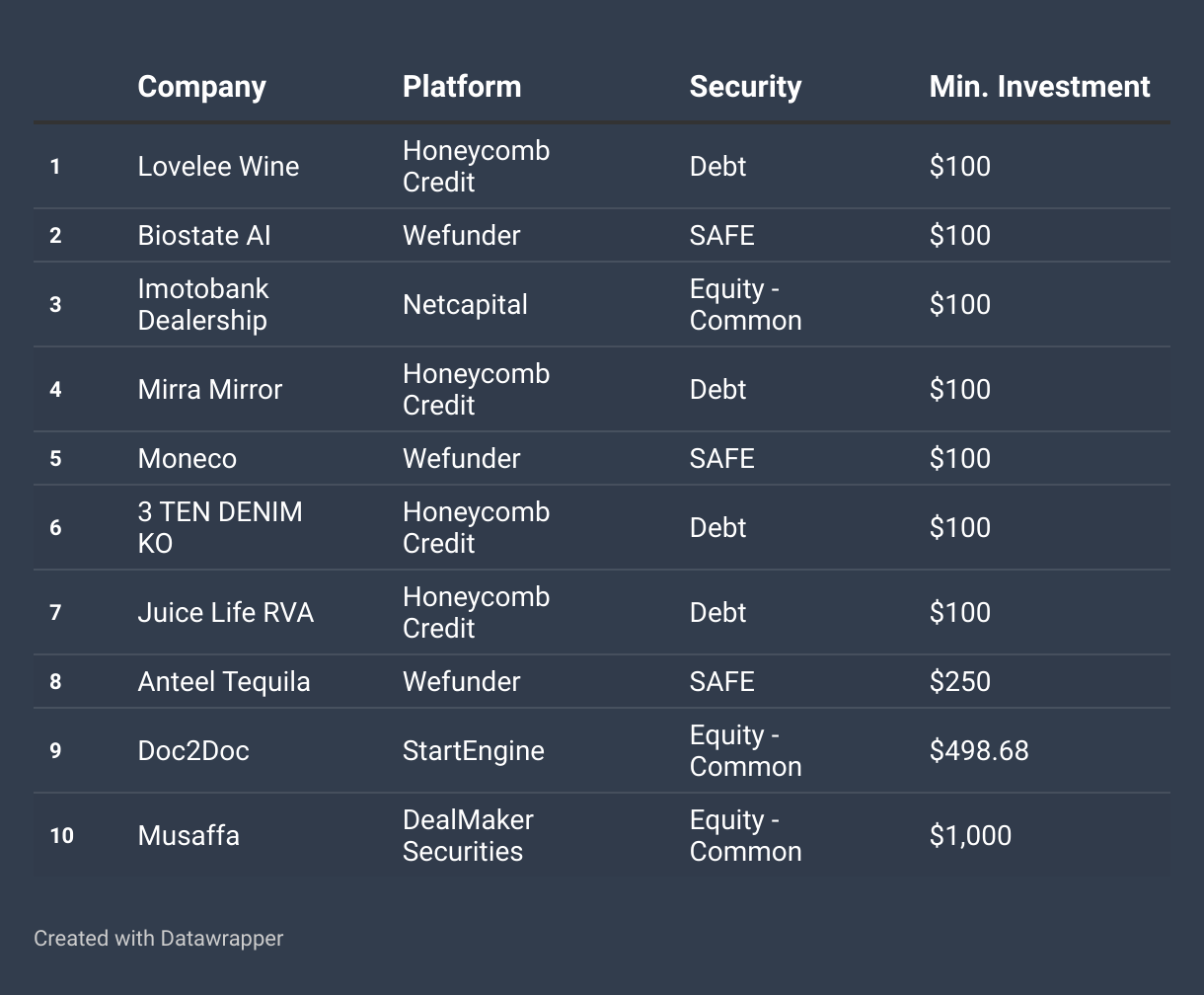Click Wefunder in the Anteel Tequila row
The image size is (1204, 995).
(x=461, y=681)
